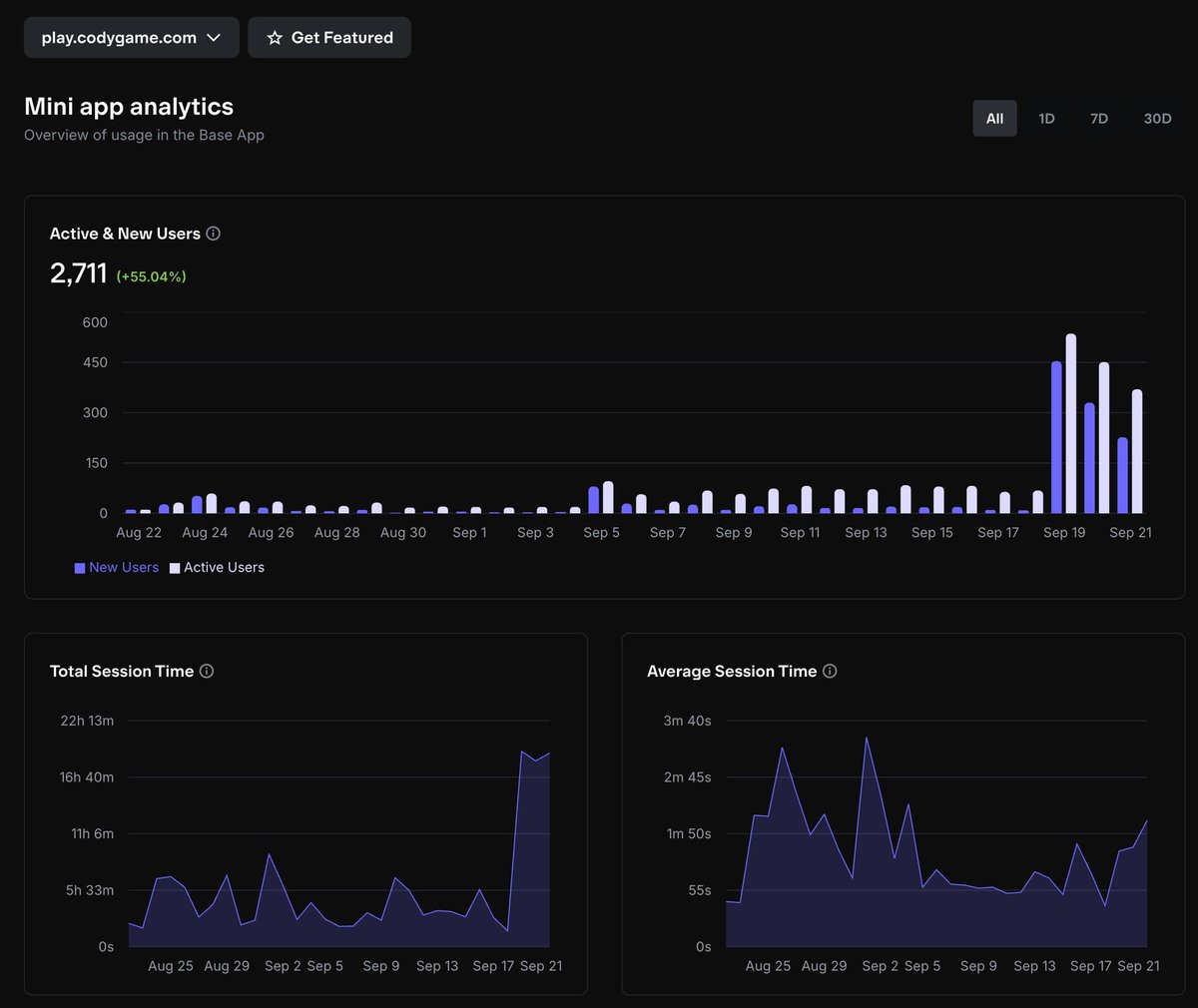
Task: Select the All time range tab
Action: click(x=994, y=118)
